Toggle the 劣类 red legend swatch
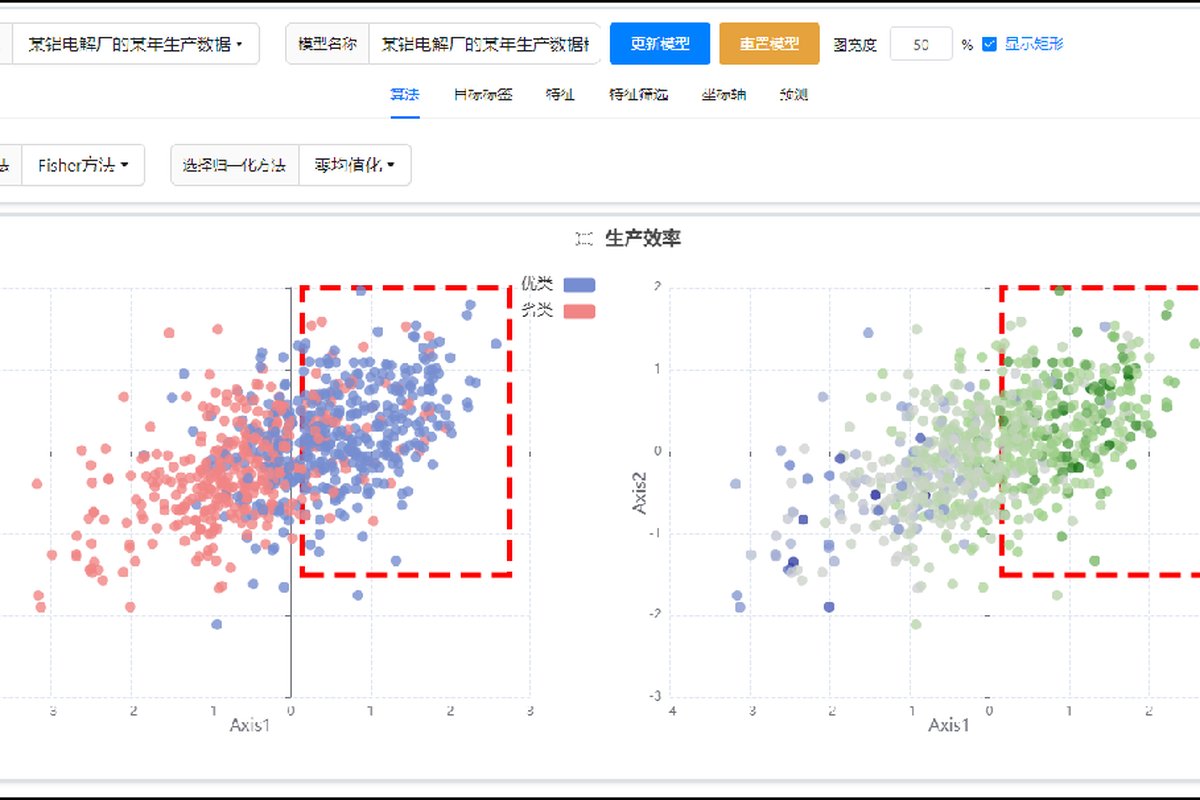Screen dimensions: 1200x800 [579, 311]
